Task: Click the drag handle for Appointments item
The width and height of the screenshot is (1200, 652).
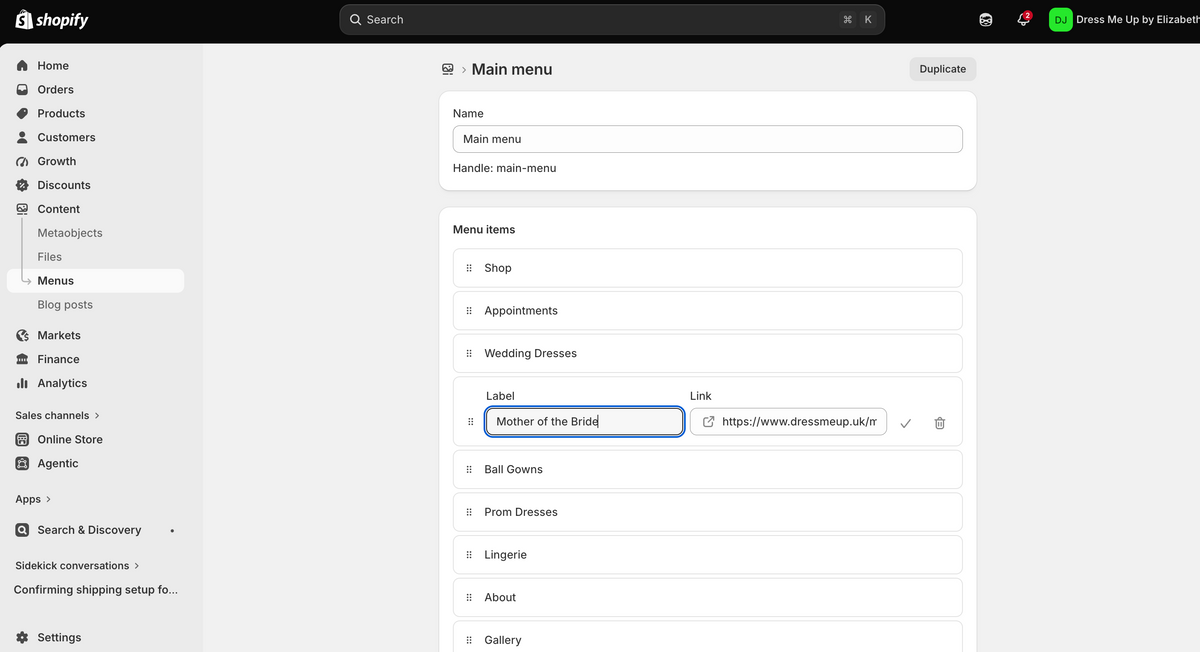Action: coord(469,311)
